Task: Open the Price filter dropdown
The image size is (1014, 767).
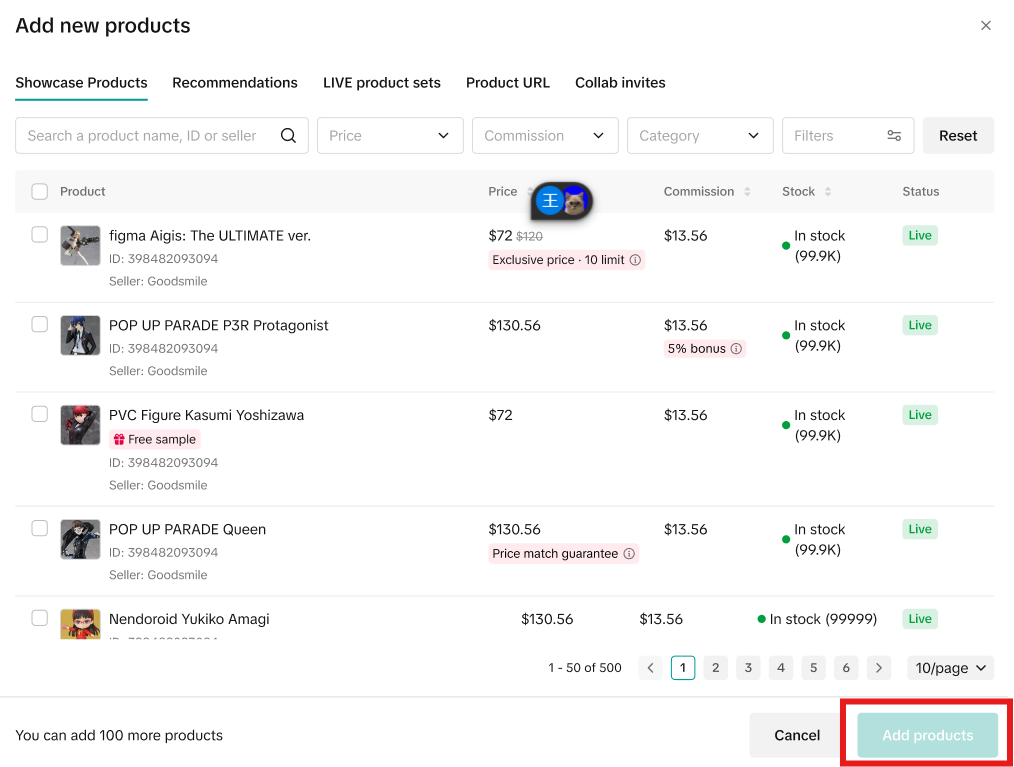Action: [390, 136]
